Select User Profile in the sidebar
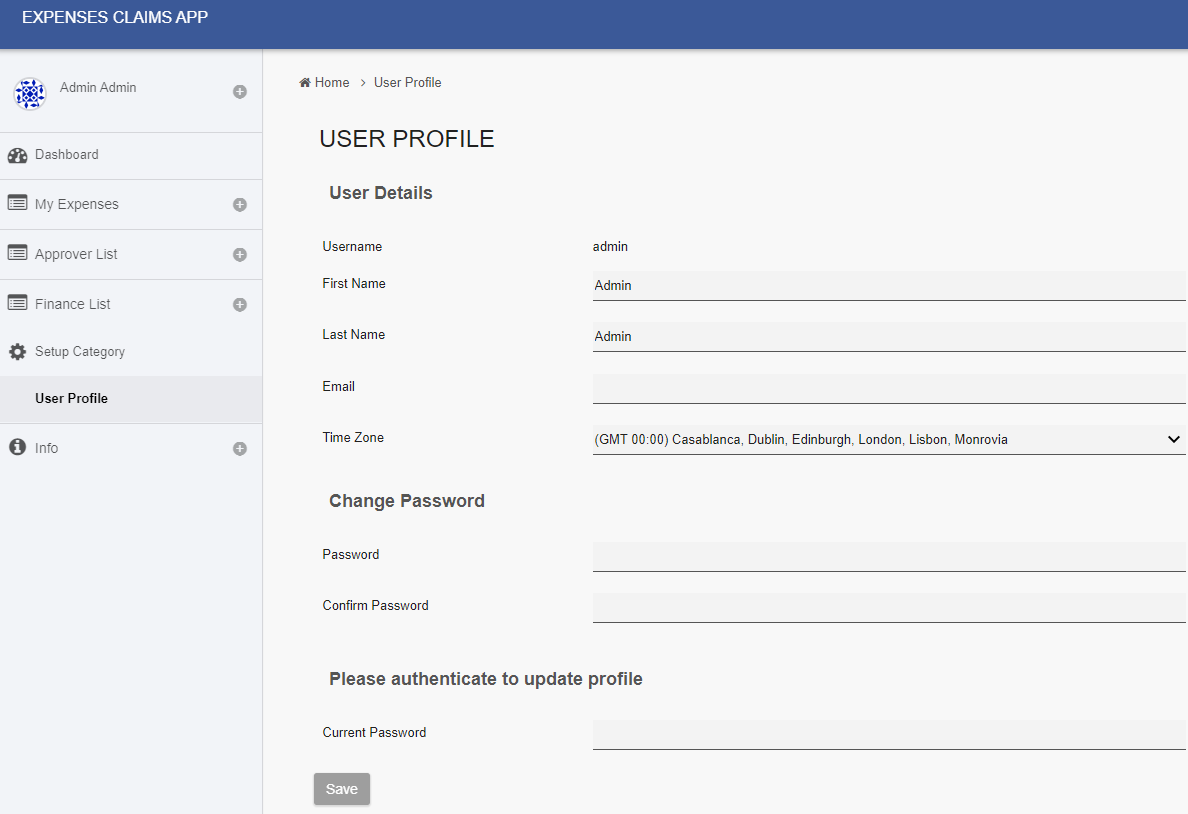 click(x=71, y=398)
